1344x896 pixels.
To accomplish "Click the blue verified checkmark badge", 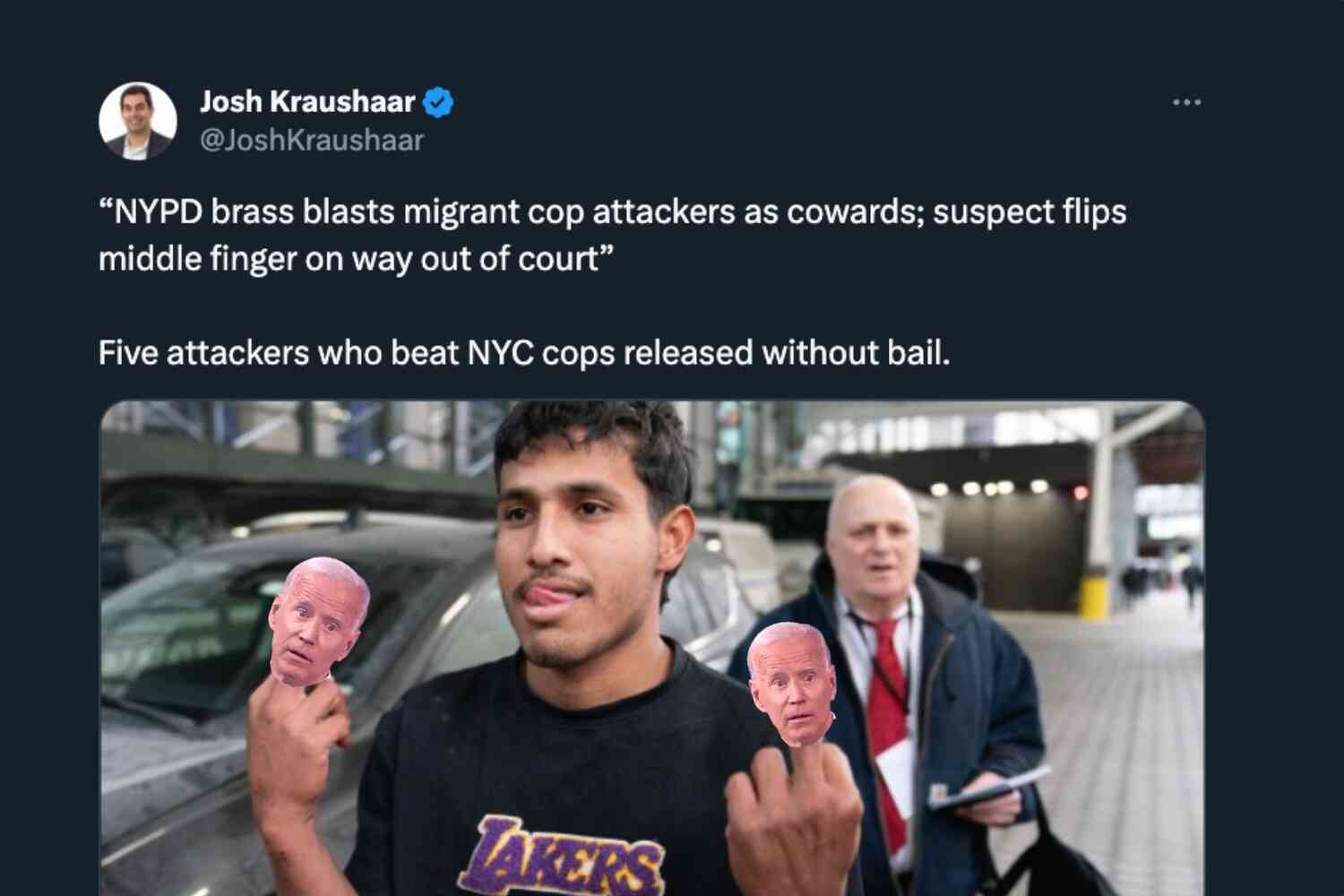I will coord(438,102).
